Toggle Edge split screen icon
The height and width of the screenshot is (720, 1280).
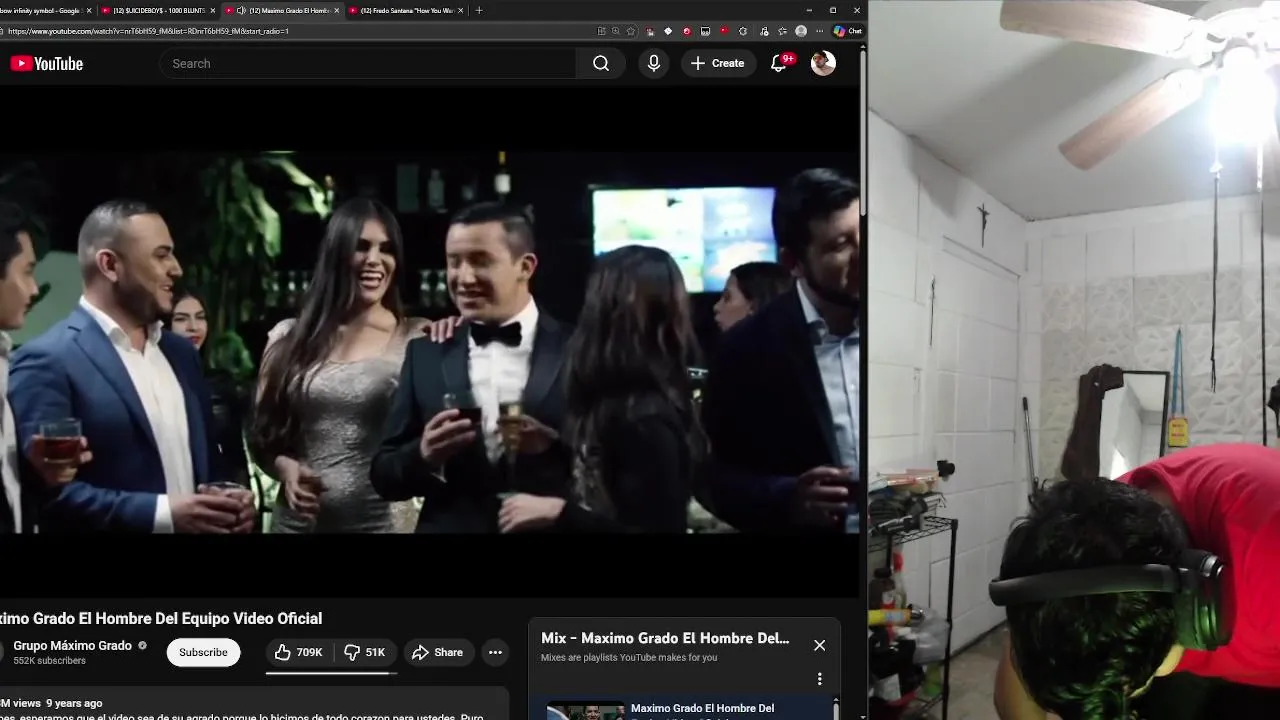point(601,31)
